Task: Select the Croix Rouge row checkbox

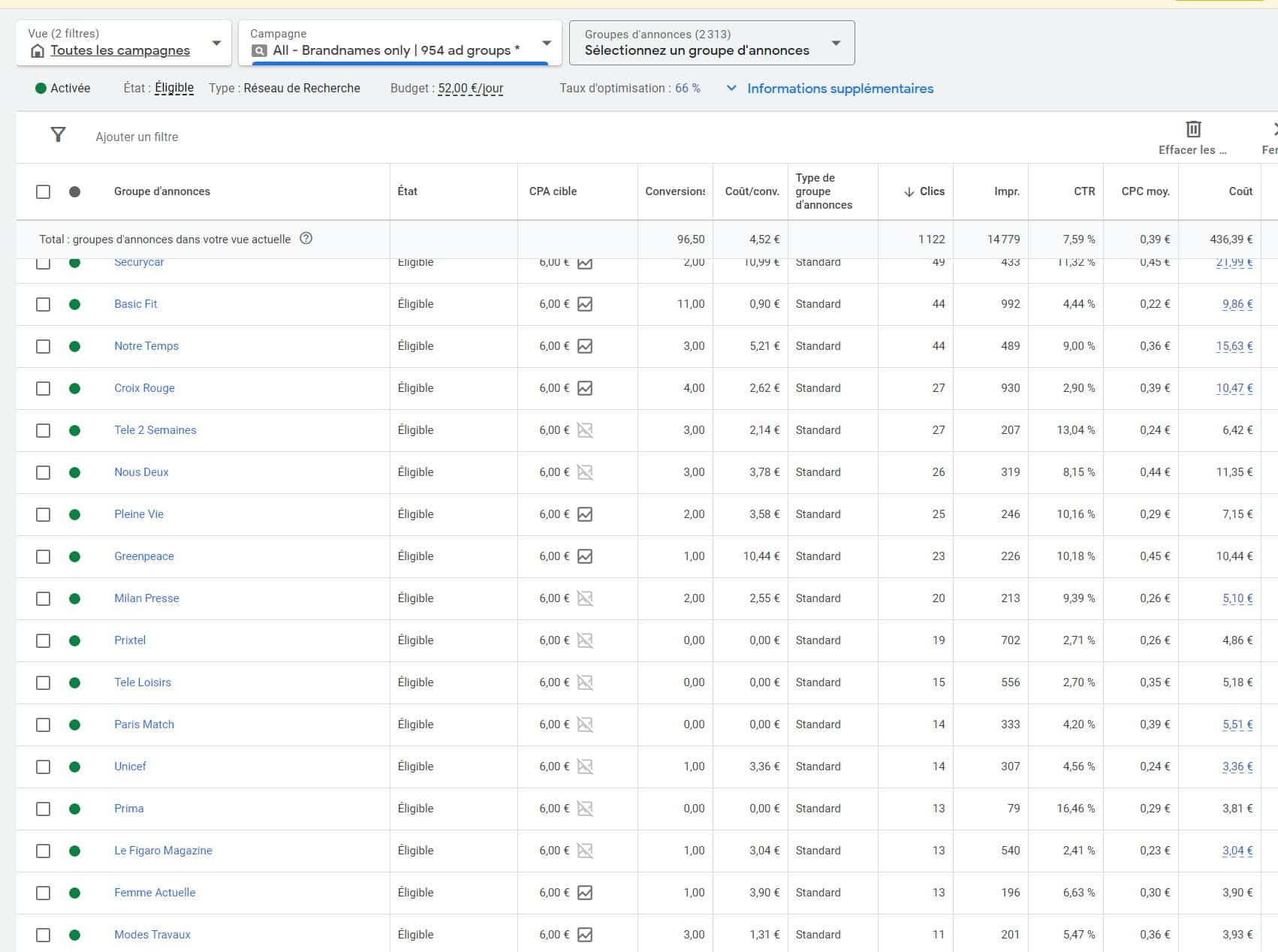Action: pos(44,388)
